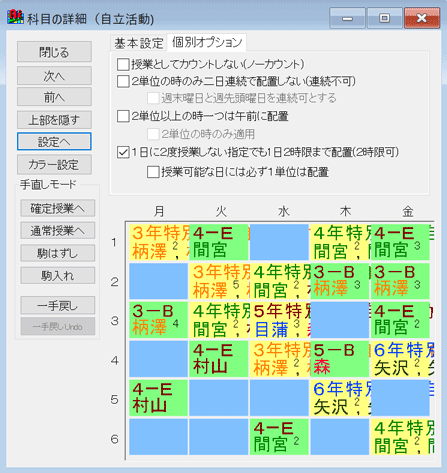Click the 月 column header
Viewport: 447px width, 473px height.
pos(159,211)
